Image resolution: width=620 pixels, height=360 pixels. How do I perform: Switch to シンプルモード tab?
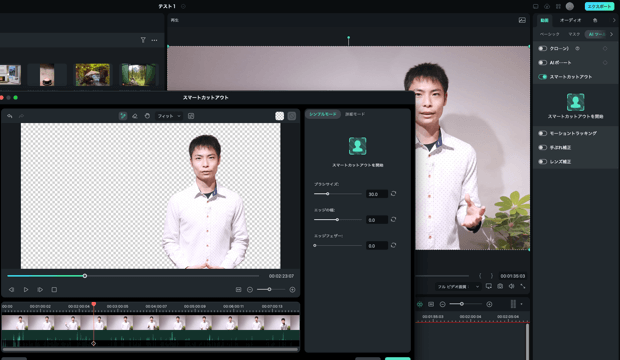[323, 114]
